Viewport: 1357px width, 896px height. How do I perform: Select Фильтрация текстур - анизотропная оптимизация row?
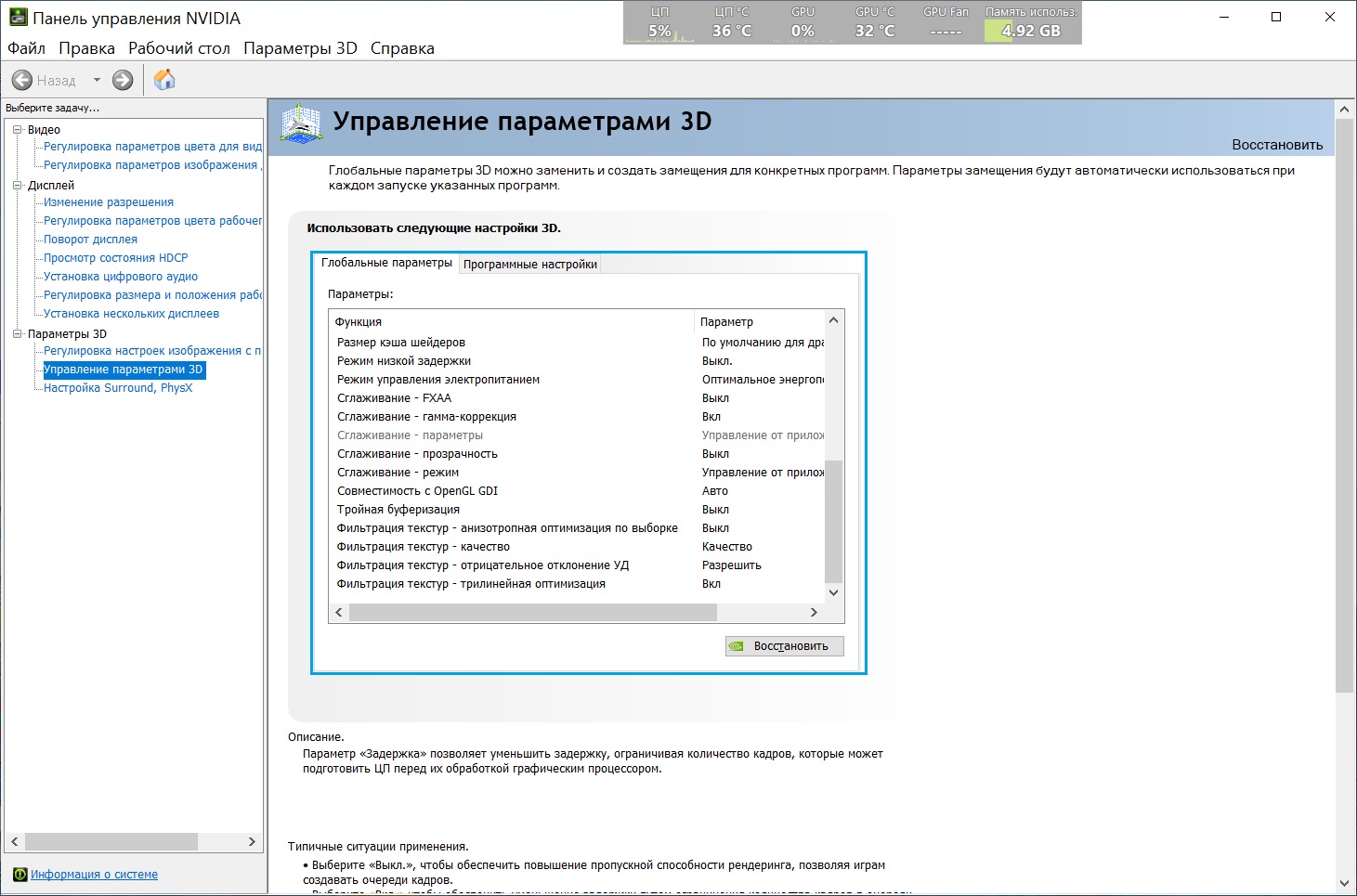[x=578, y=528]
